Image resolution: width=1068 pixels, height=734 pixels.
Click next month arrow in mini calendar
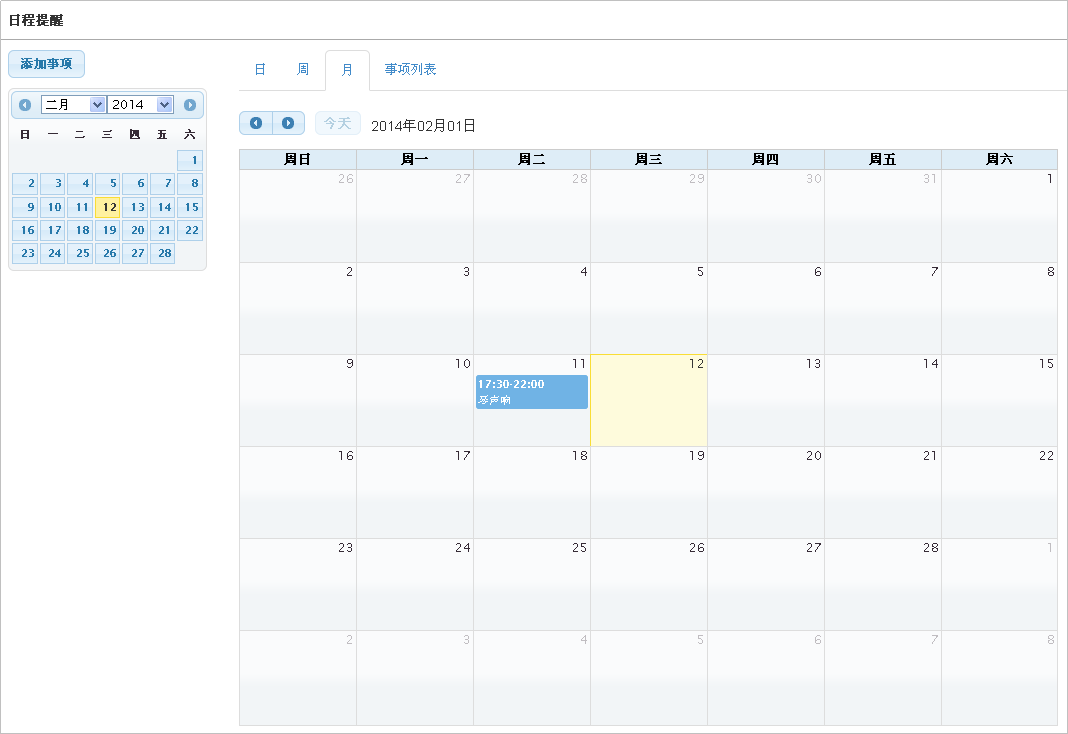pos(190,105)
